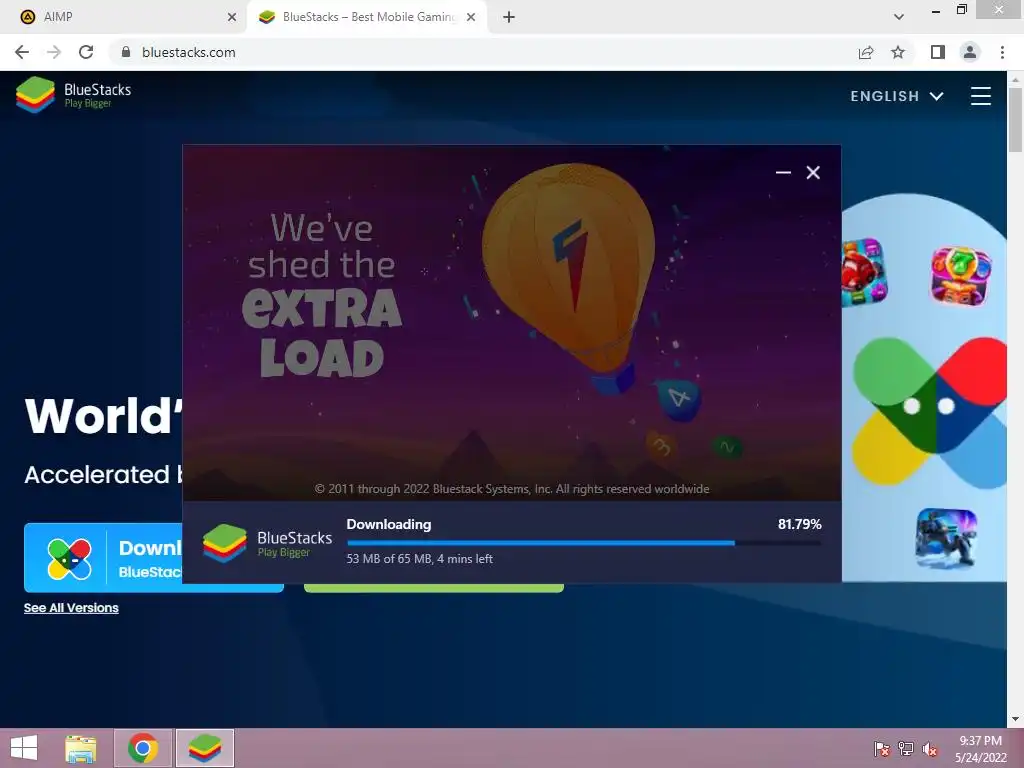Open the Action Center flag tray icon
This screenshot has height=768, width=1024.
882,749
